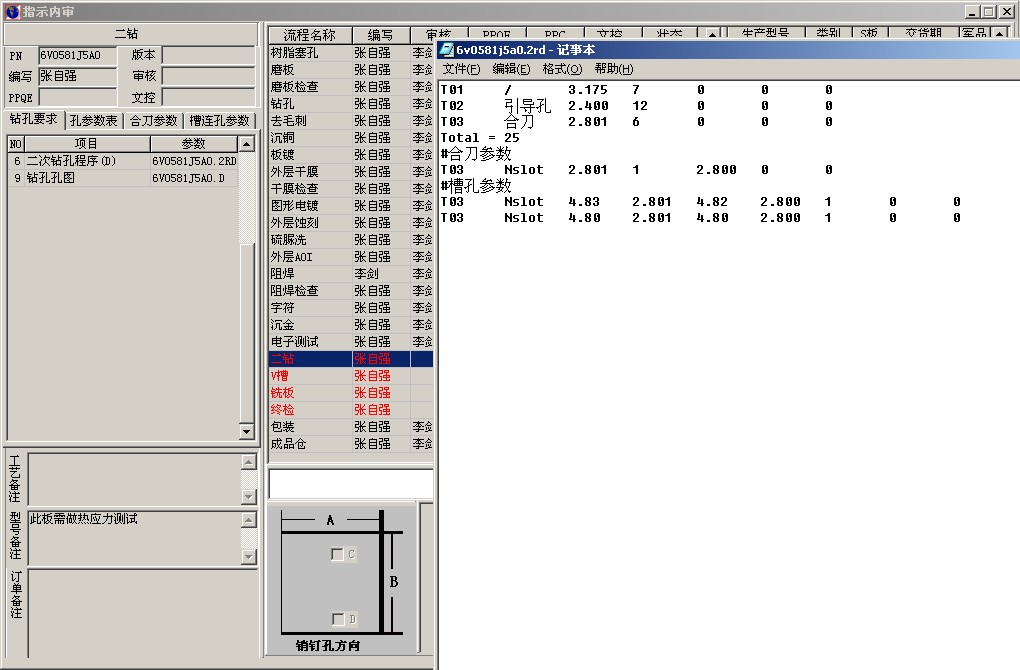The image size is (1020, 670).
Task: Switch to the 合刀参数 tab
Action: point(154,121)
